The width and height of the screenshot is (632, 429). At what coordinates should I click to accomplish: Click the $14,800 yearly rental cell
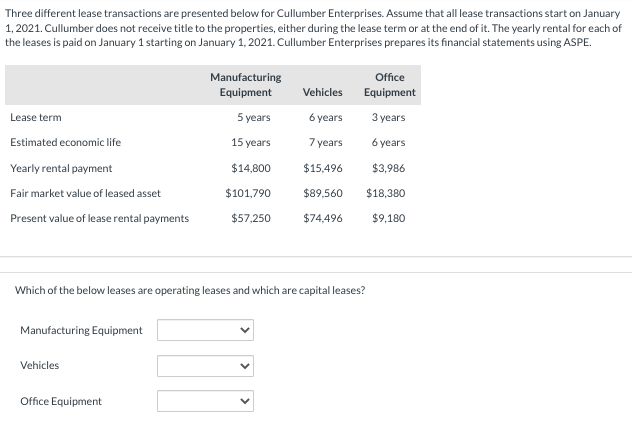pos(251,168)
